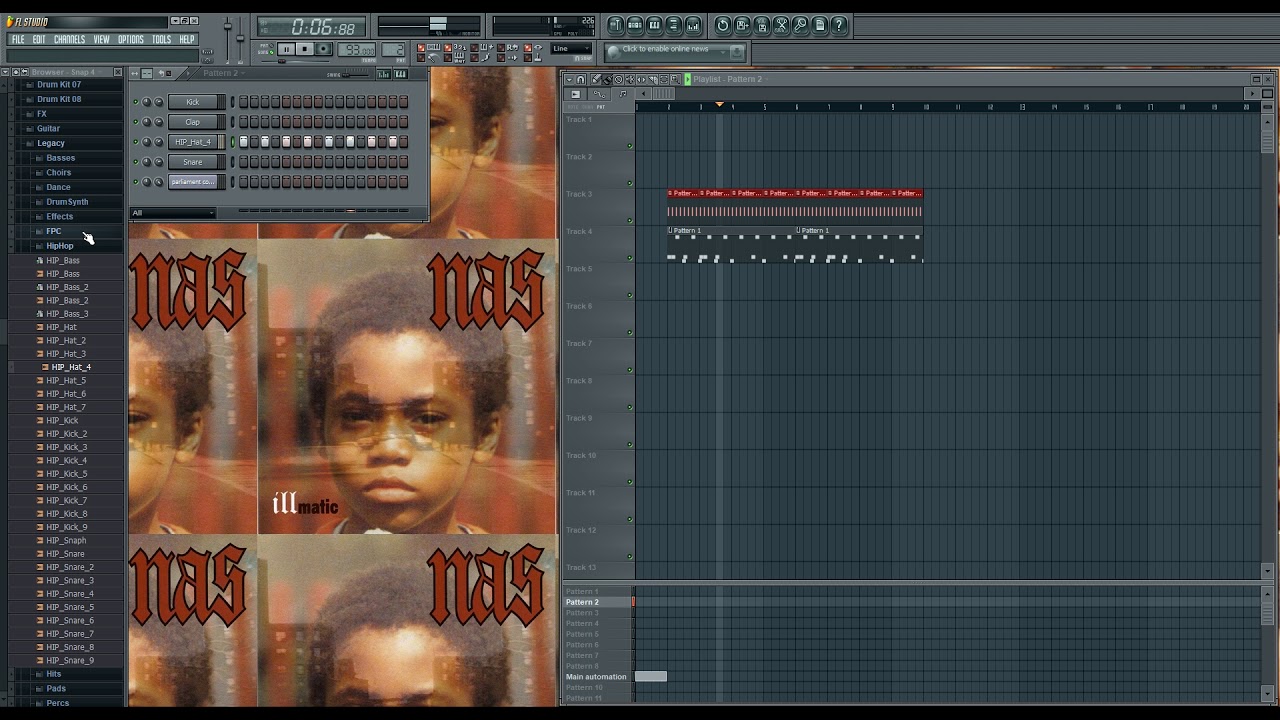Open the TOOLS menu
The image size is (1280, 720).
coord(161,40)
